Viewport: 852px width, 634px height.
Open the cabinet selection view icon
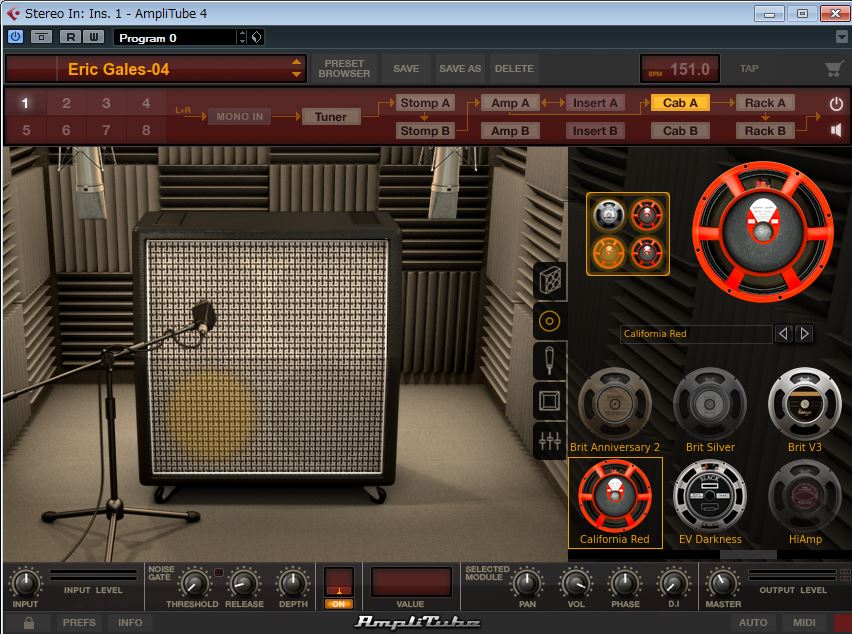tap(550, 281)
